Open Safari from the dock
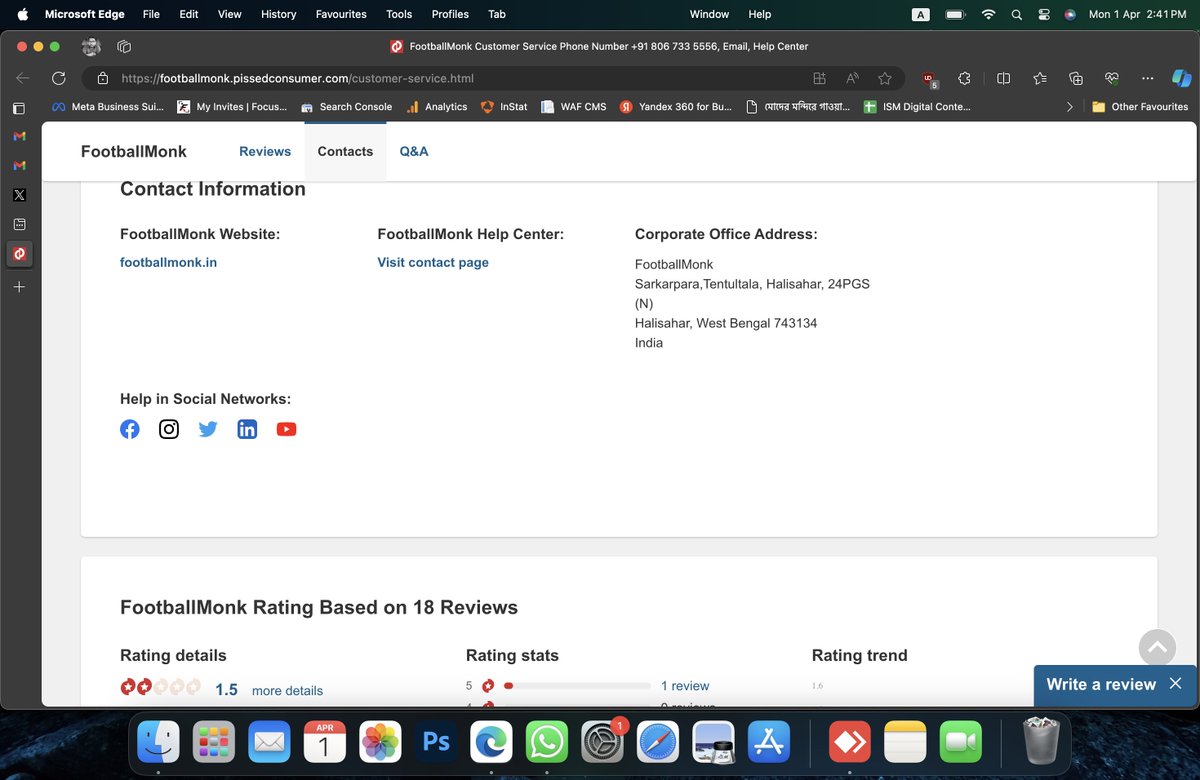Screen dimensions: 1200x780 [x=658, y=742]
